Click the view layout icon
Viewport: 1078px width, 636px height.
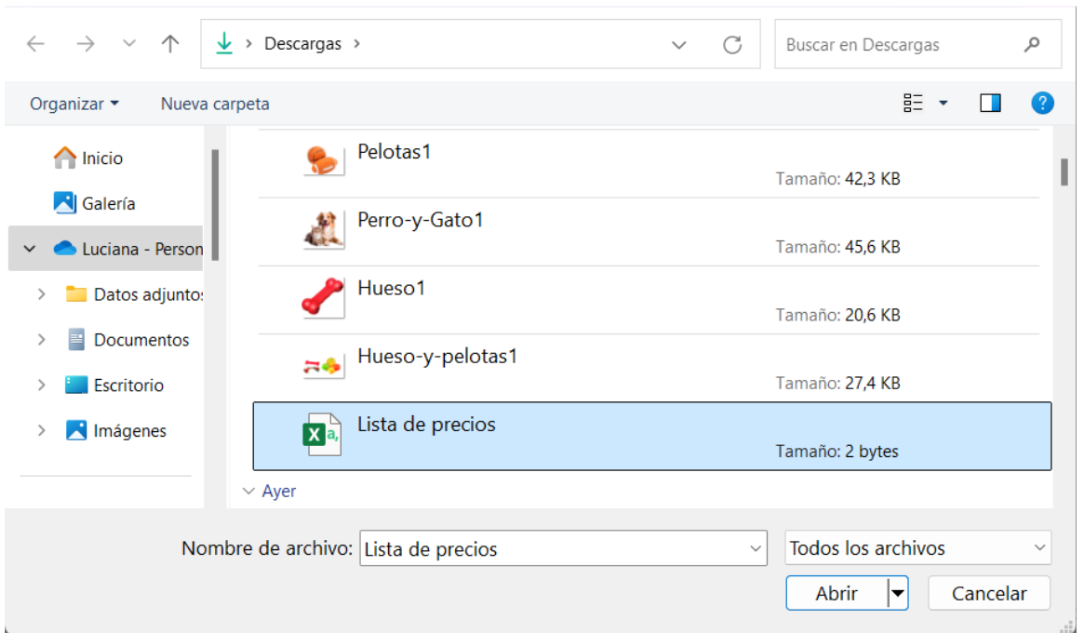[913, 103]
